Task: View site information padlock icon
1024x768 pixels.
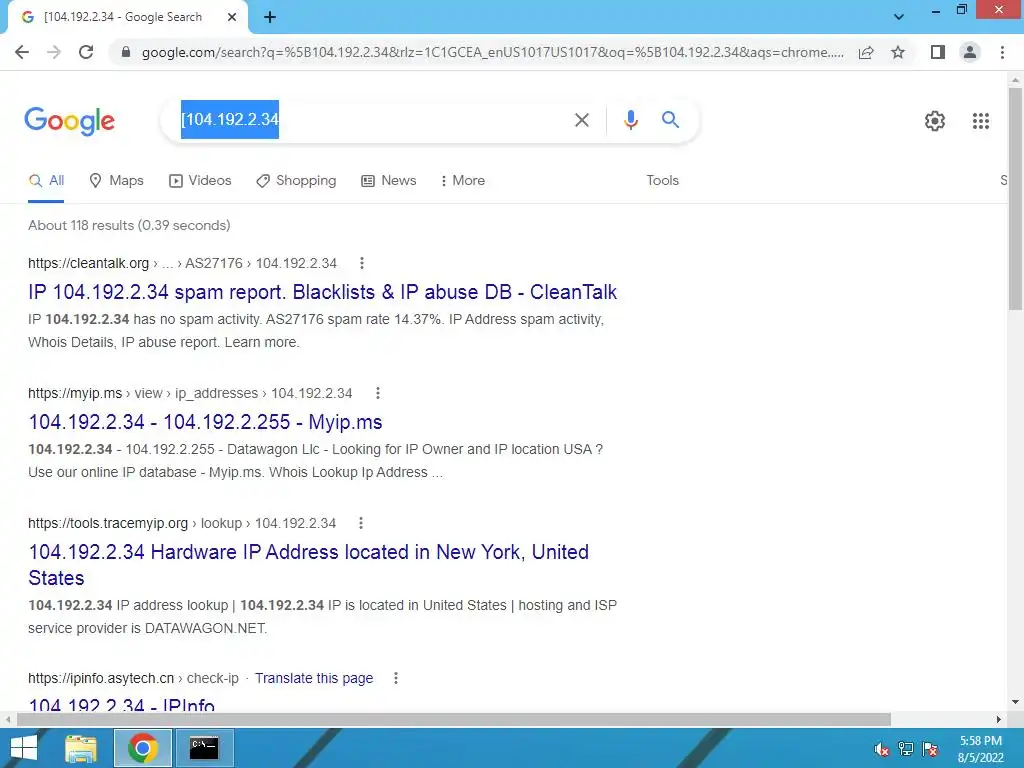Action: (126, 52)
